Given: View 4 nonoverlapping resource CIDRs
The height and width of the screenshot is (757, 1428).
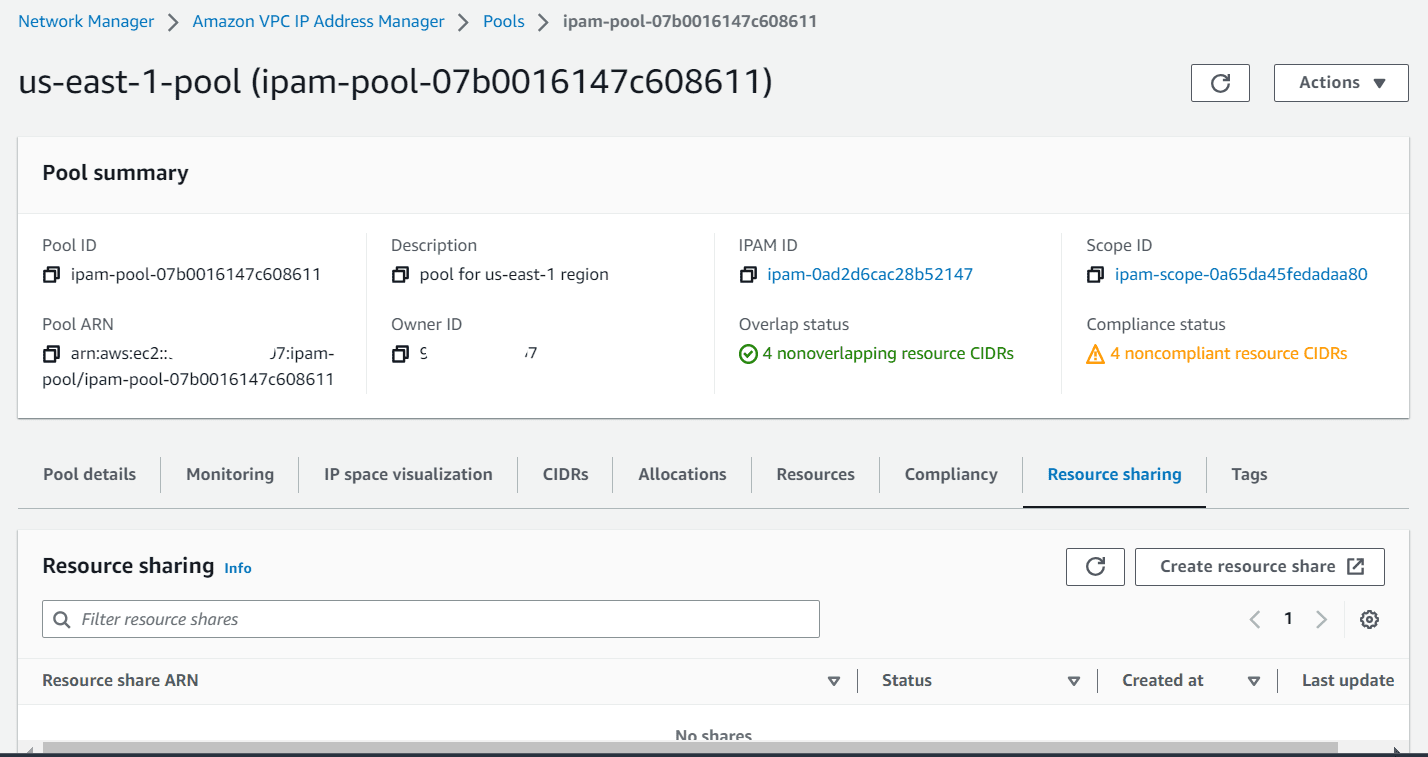Looking at the screenshot, I should point(888,354).
